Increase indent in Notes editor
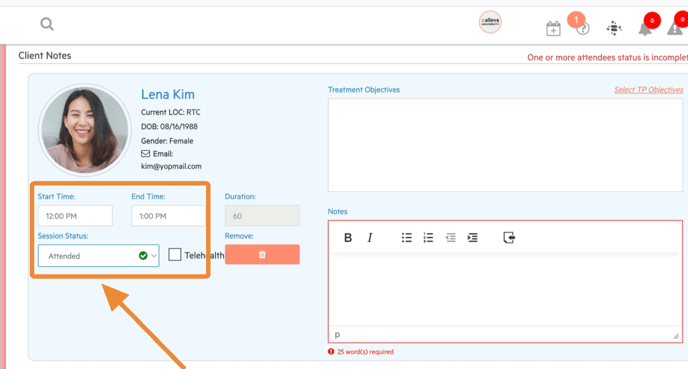The width and height of the screenshot is (688, 369). (x=473, y=237)
